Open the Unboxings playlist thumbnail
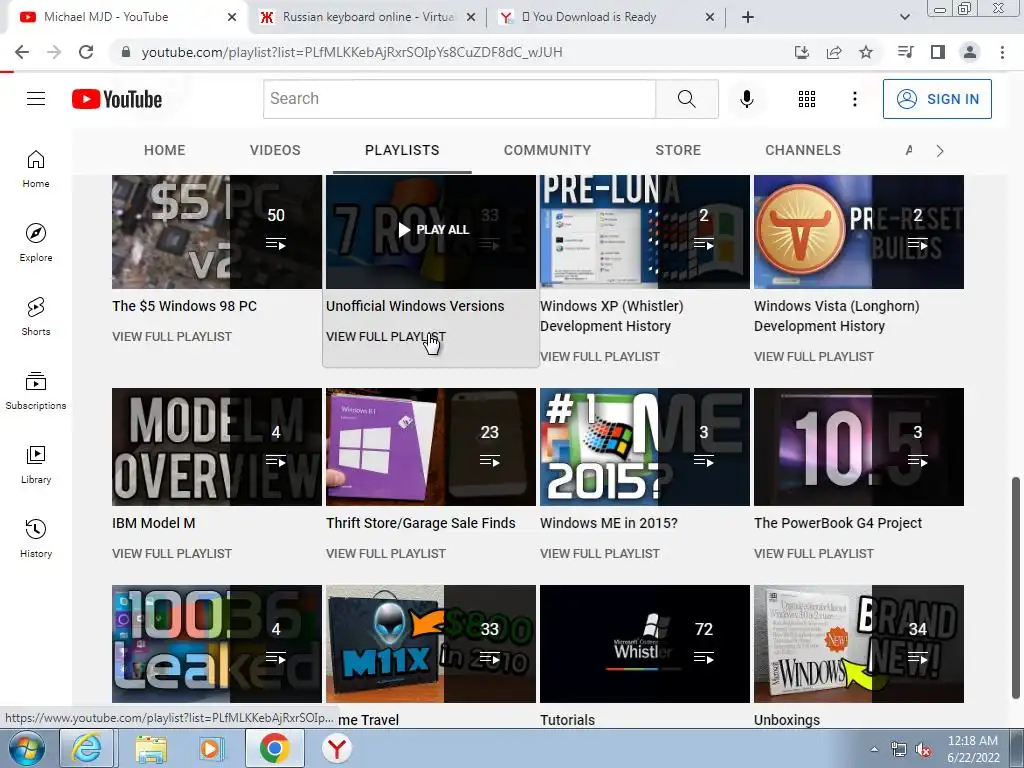 tap(859, 644)
